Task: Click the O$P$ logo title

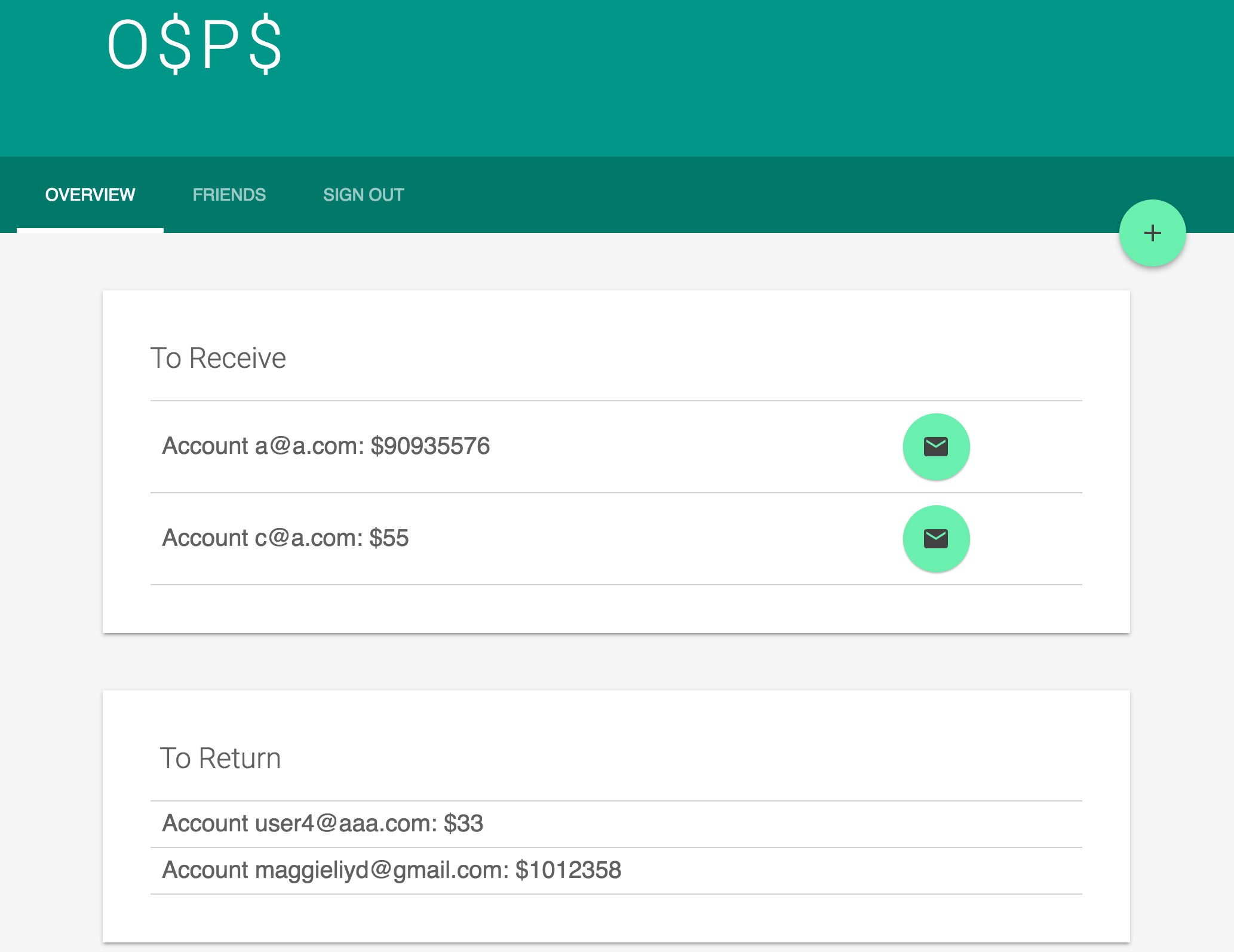Action: (x=194, y=46)
